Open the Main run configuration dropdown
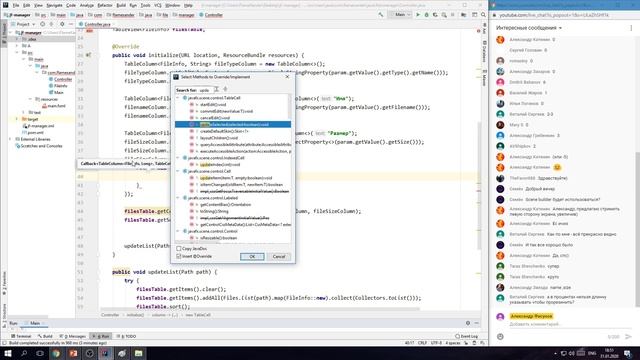Viewport: 640px width, 360px height. [400, 15]
